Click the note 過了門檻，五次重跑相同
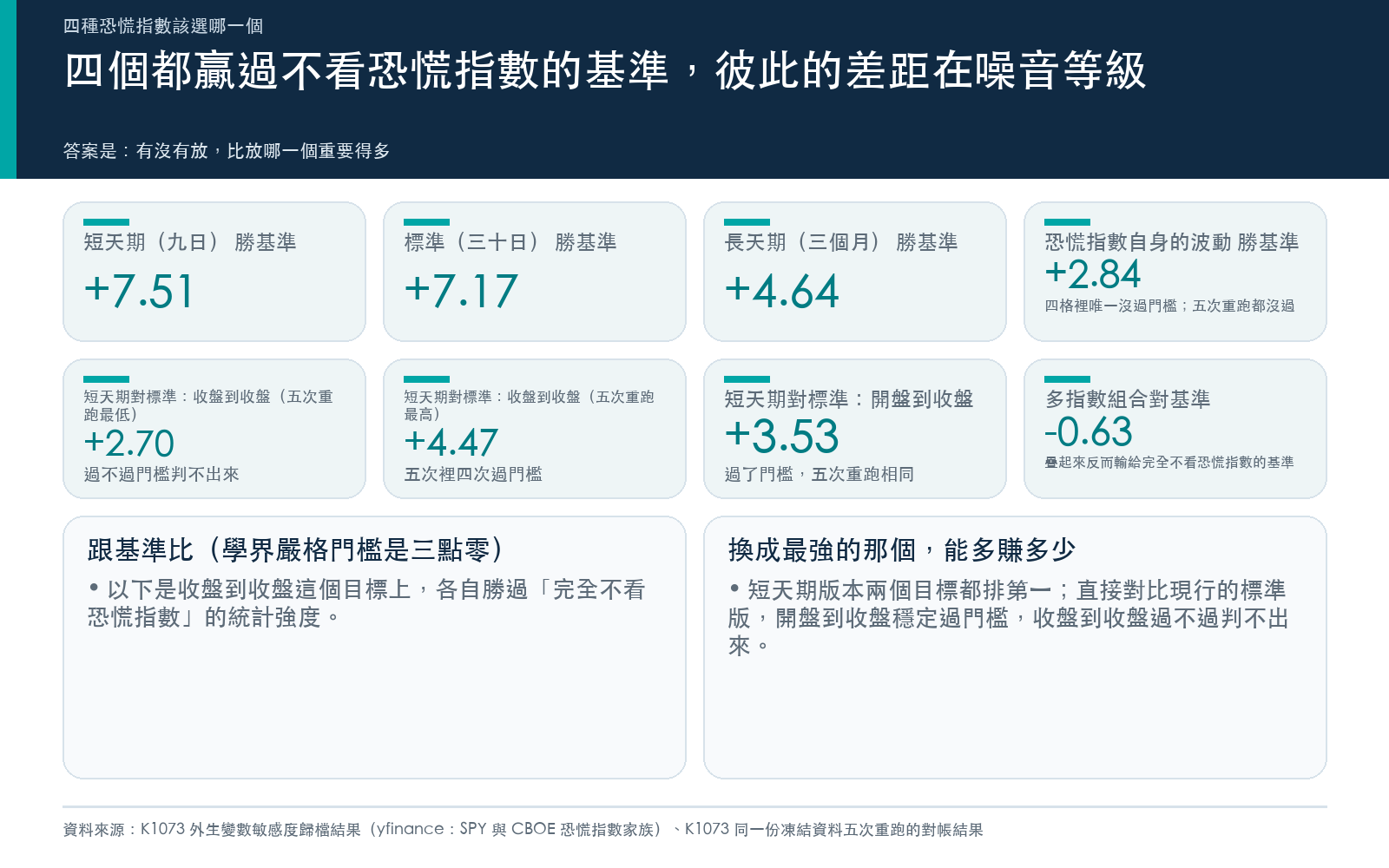 (x=820, y=474)
